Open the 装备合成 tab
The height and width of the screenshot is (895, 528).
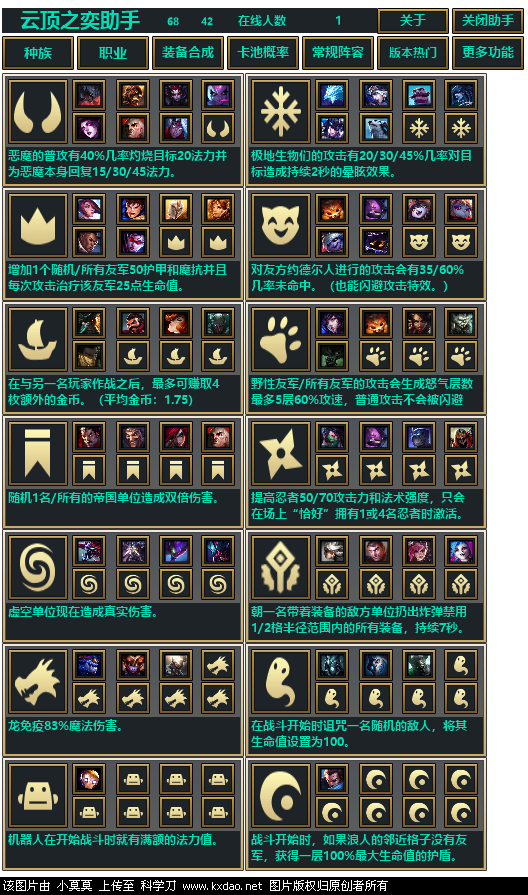pyautogui.click(x=188, y=53)
